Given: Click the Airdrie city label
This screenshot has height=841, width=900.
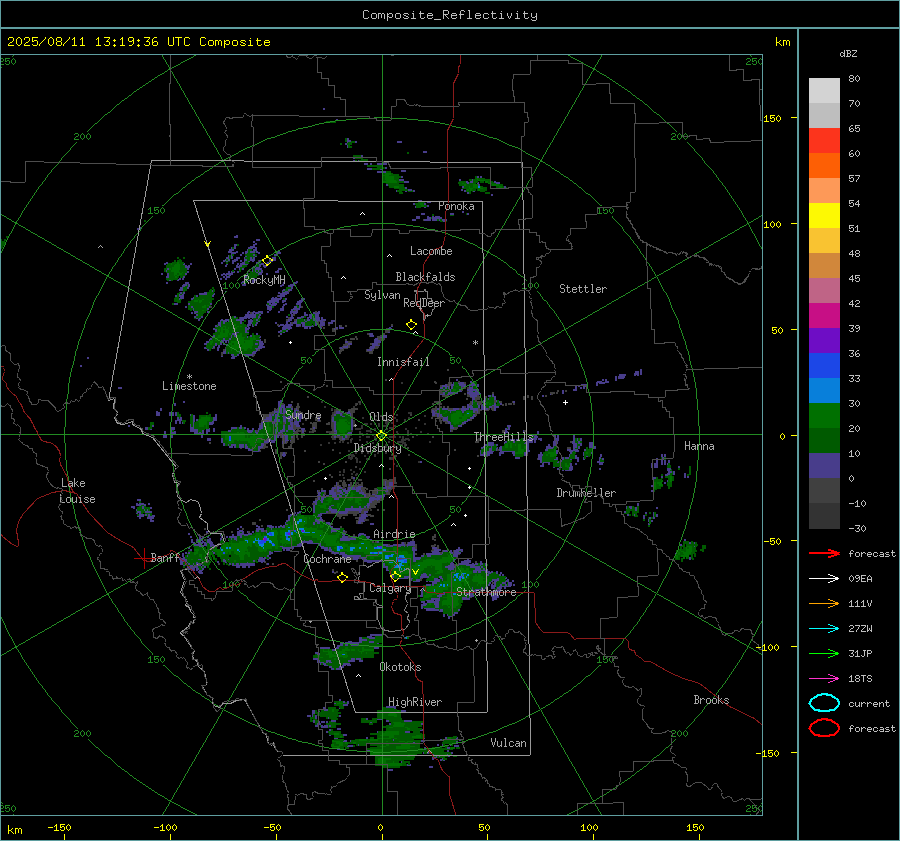Looking at the screenshot, I should (394, 534).
